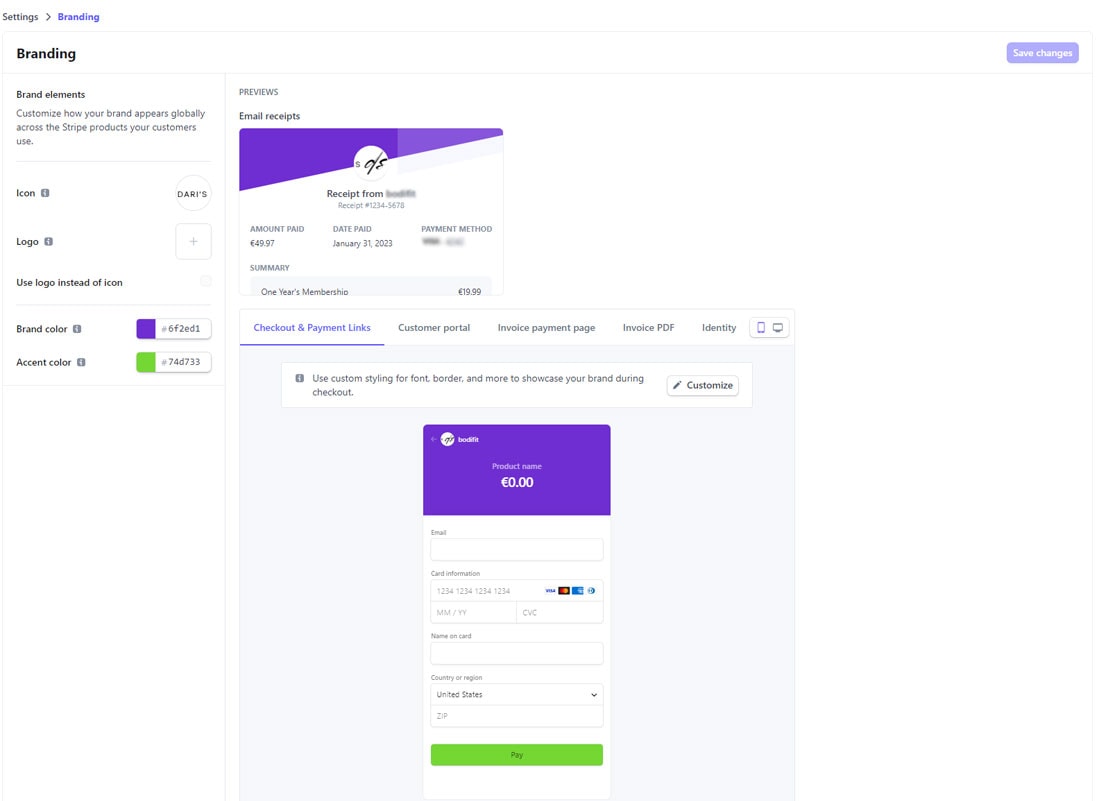Click the purple Brand color swatch
Screen dimensions: 1097x801
pyautogui.click(x=146, y=329)
